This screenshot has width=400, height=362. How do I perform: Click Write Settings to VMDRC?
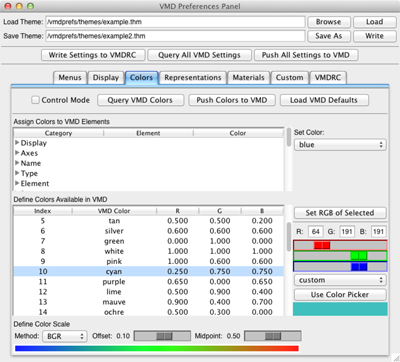(x=93, y=55)
